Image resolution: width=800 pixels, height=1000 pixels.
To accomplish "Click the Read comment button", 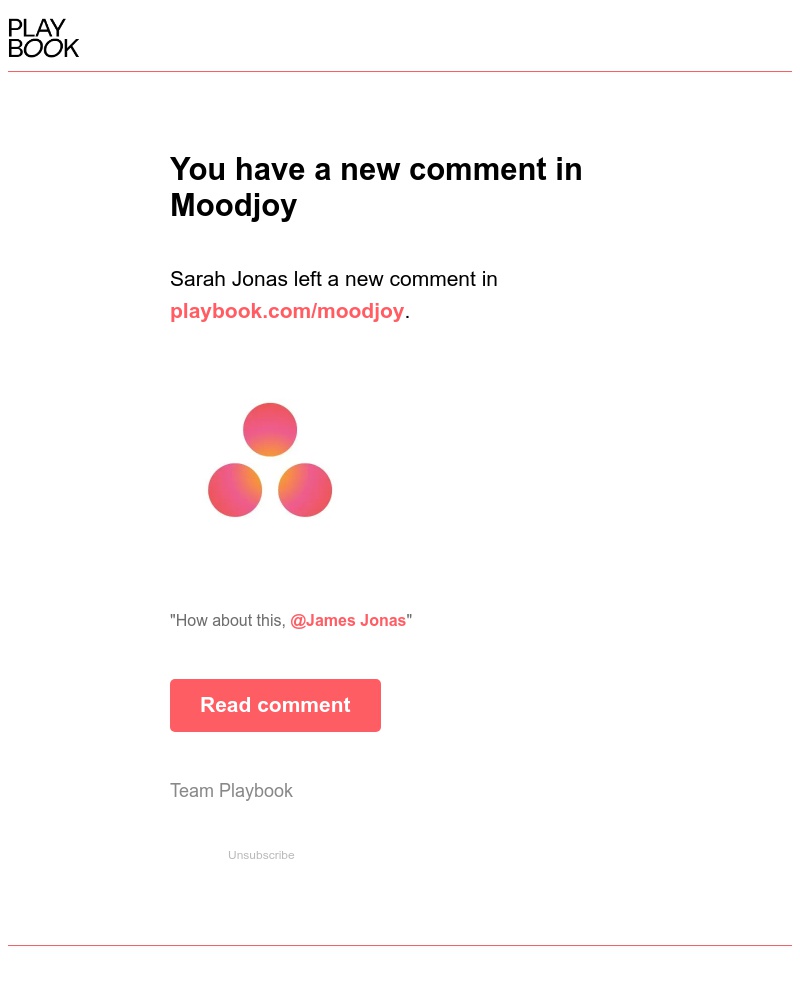I will (x=275, y=705).
